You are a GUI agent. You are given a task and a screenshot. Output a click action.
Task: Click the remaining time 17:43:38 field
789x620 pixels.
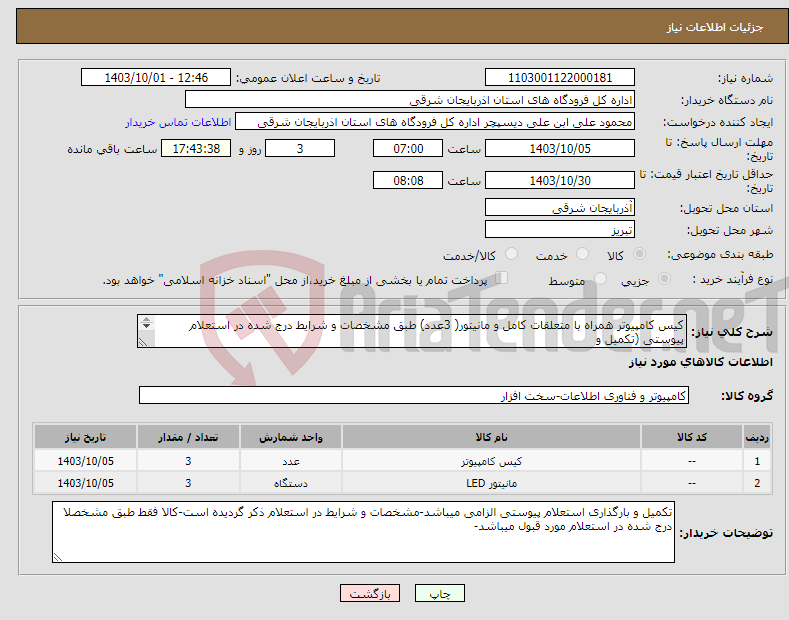(x=196, y=148)
